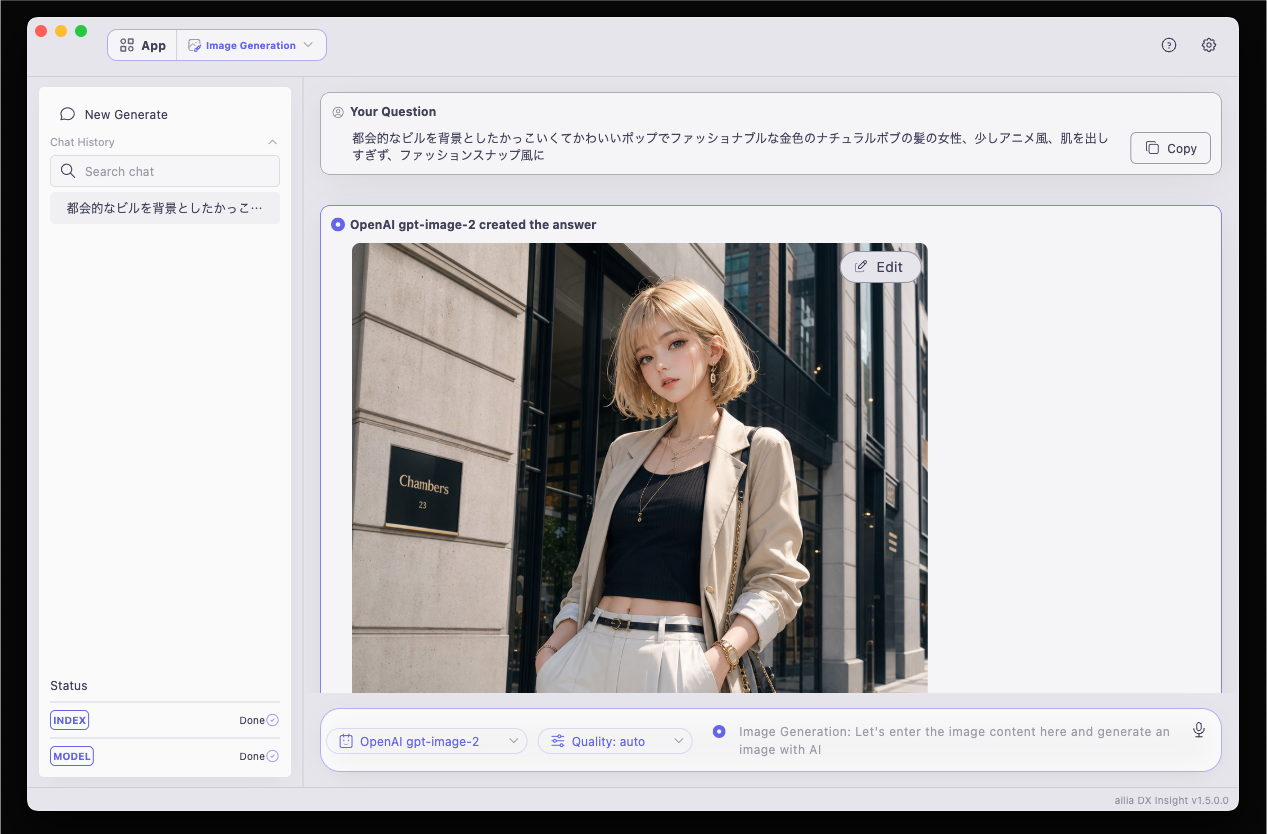Collapse the Chat History section chevron
The image size is (1267, 834).
pyautogui.click(x=273, y=142)
